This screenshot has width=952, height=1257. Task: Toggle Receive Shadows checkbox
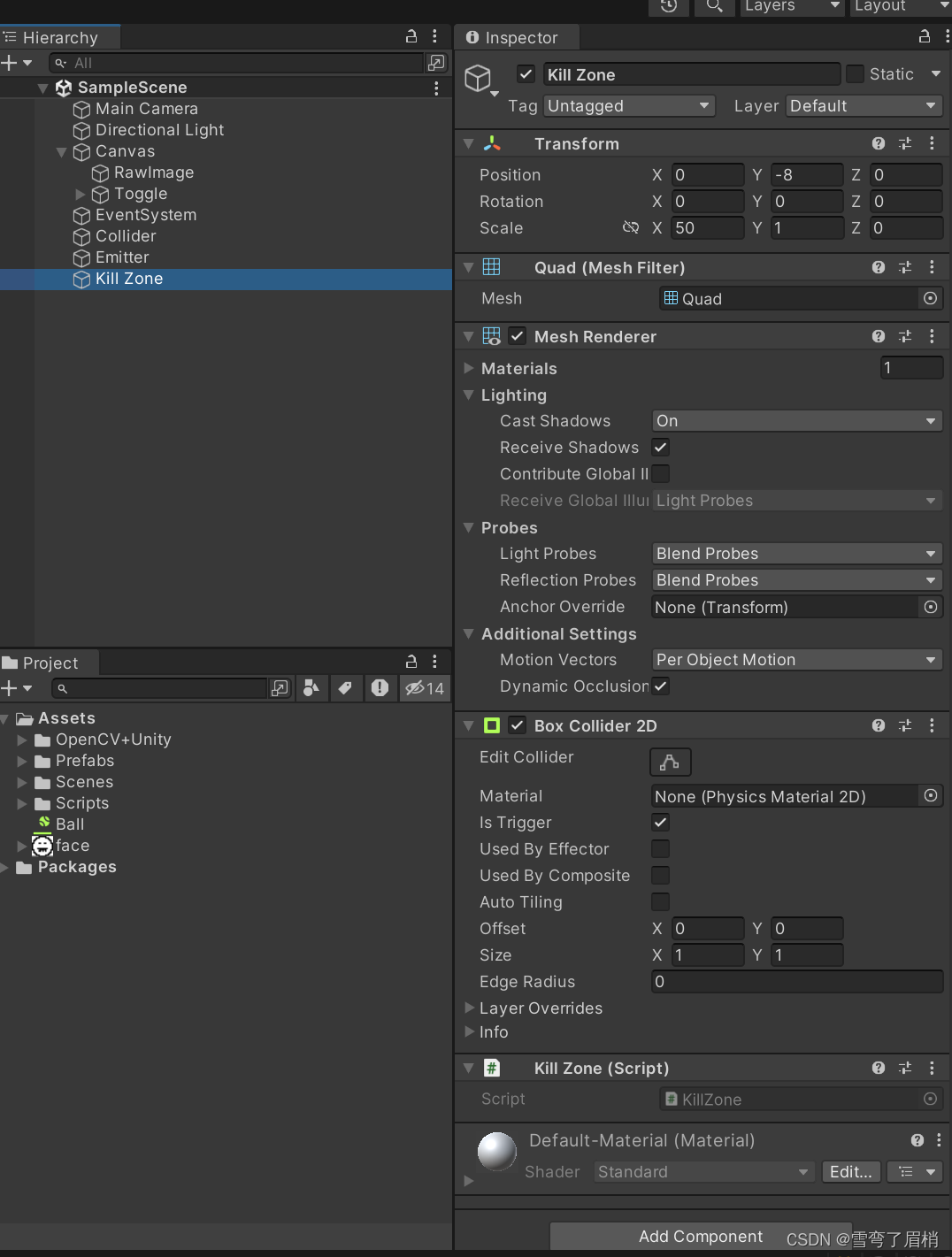click(x=661, y=447)
